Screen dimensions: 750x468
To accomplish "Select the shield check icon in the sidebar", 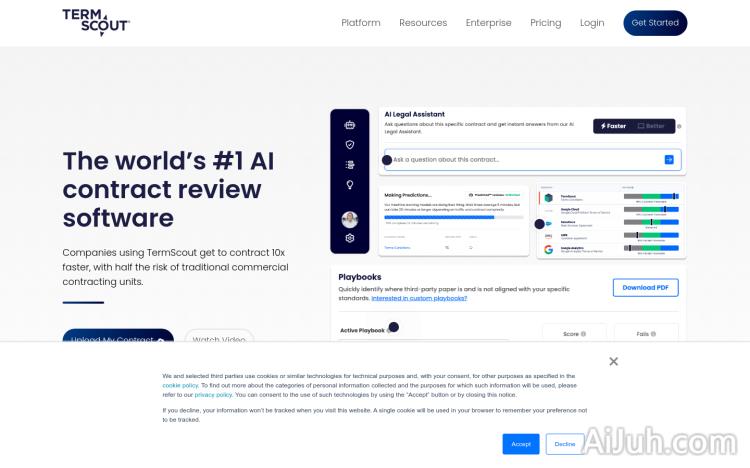I will [x=350, y=145].
